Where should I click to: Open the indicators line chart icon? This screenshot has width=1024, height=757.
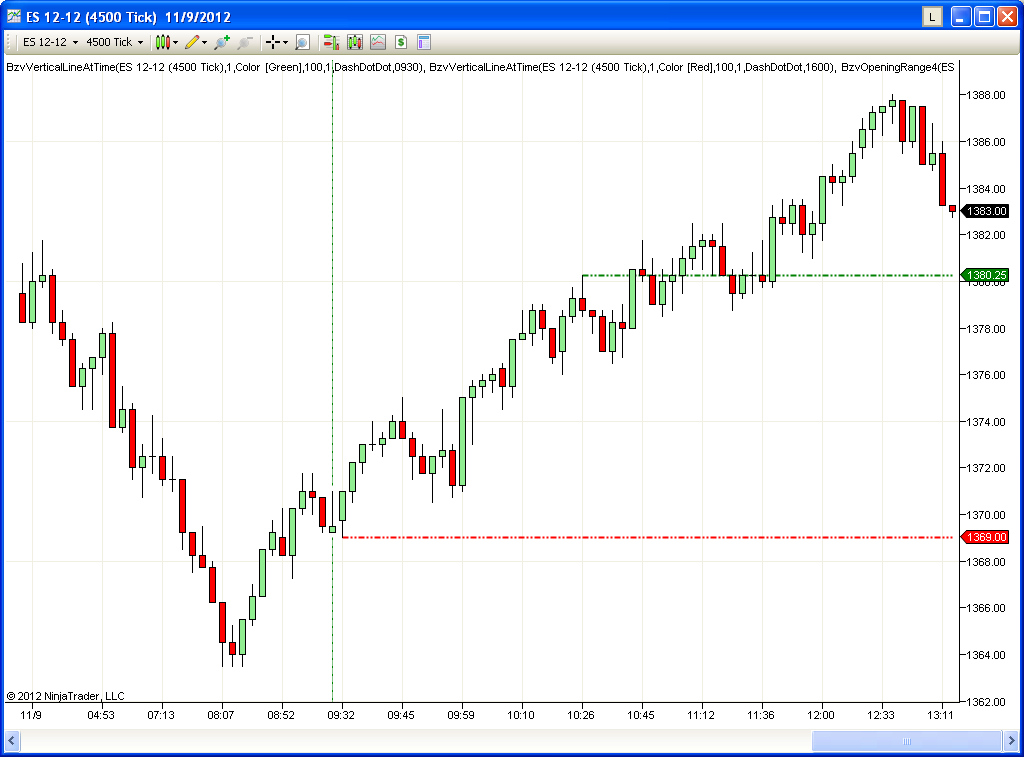(x=378, y=42)
